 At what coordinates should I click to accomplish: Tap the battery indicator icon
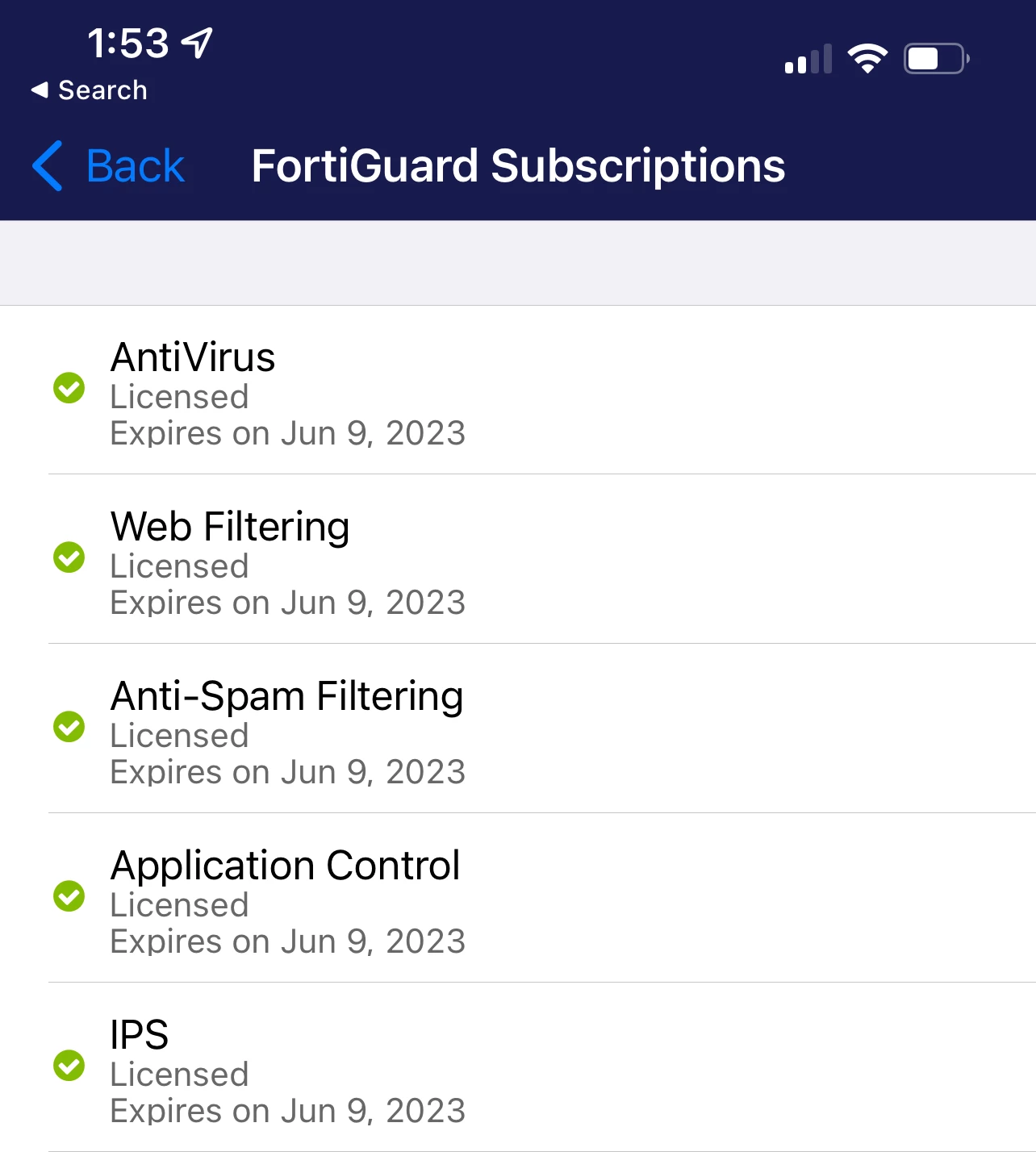point(937,59)
